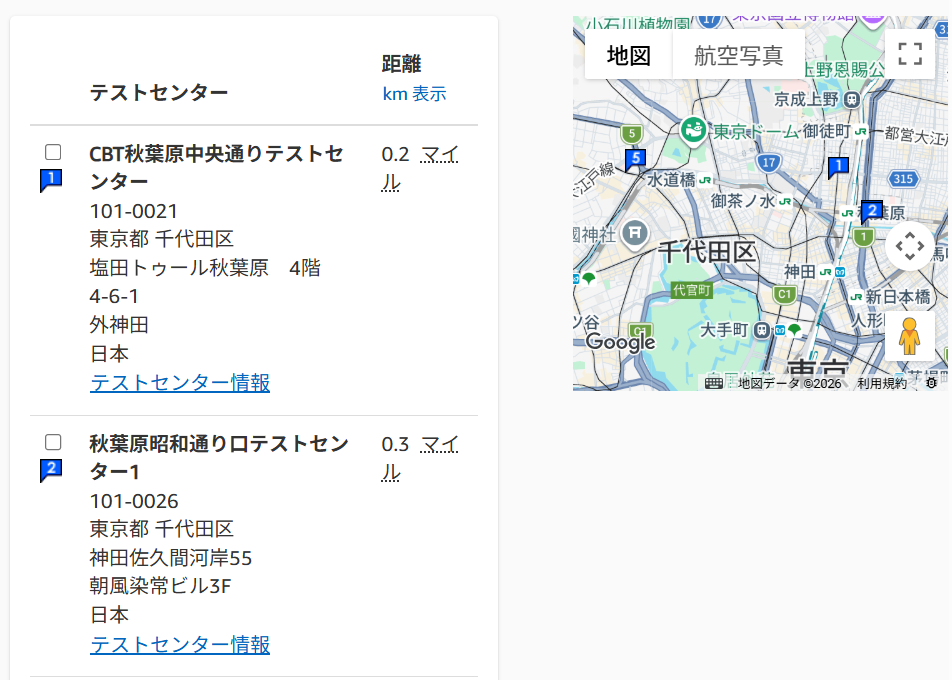Click map pin number 1
The width and height of the screenshot is (952, 680).
(x=838, y=167)
